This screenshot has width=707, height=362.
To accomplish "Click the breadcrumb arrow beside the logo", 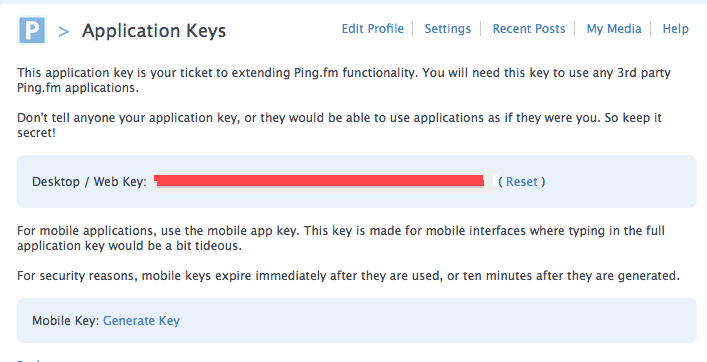I will tap(64, 32).
